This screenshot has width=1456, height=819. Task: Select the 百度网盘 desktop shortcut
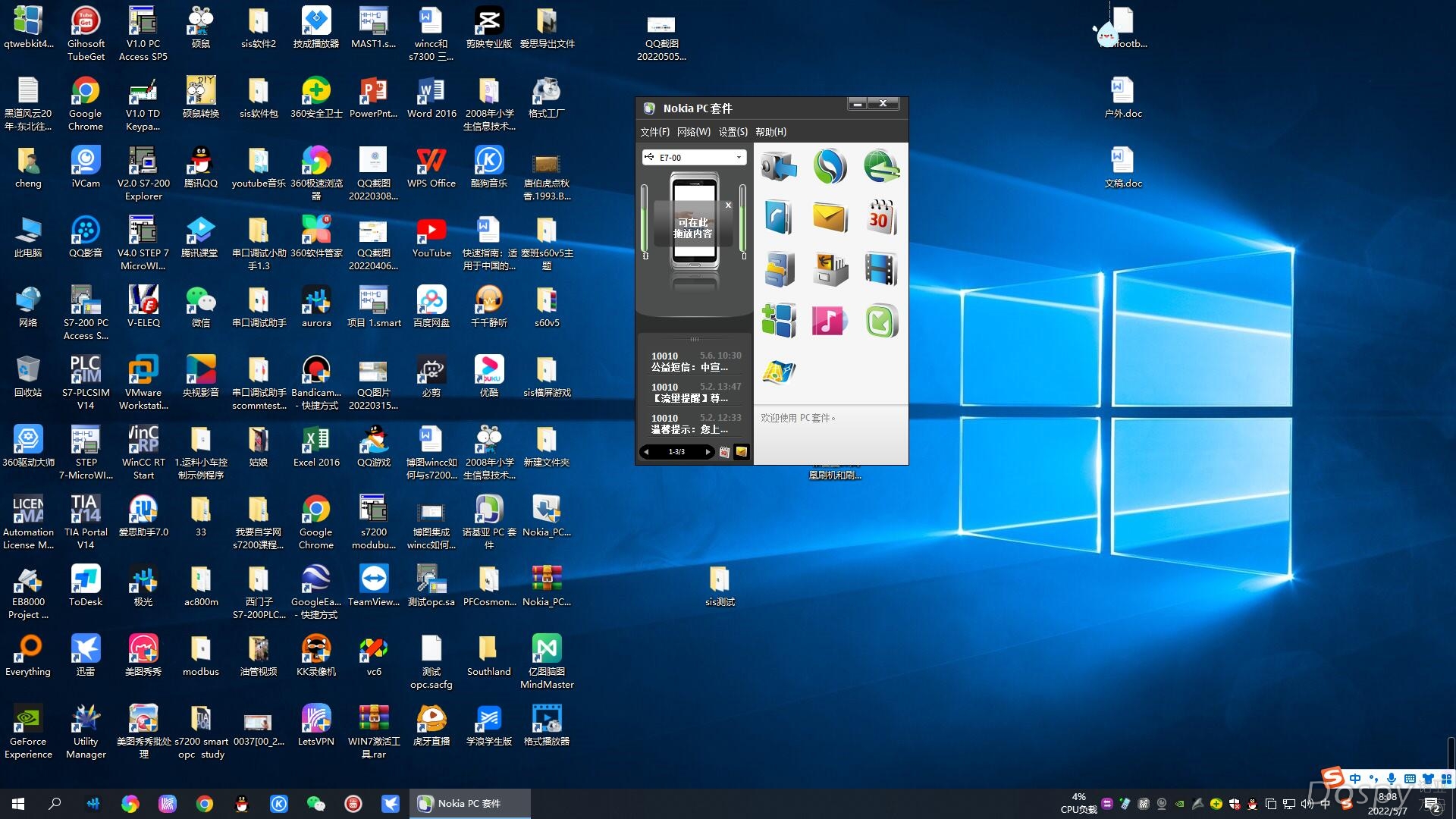pyautogui.click(x=431, y=306)
